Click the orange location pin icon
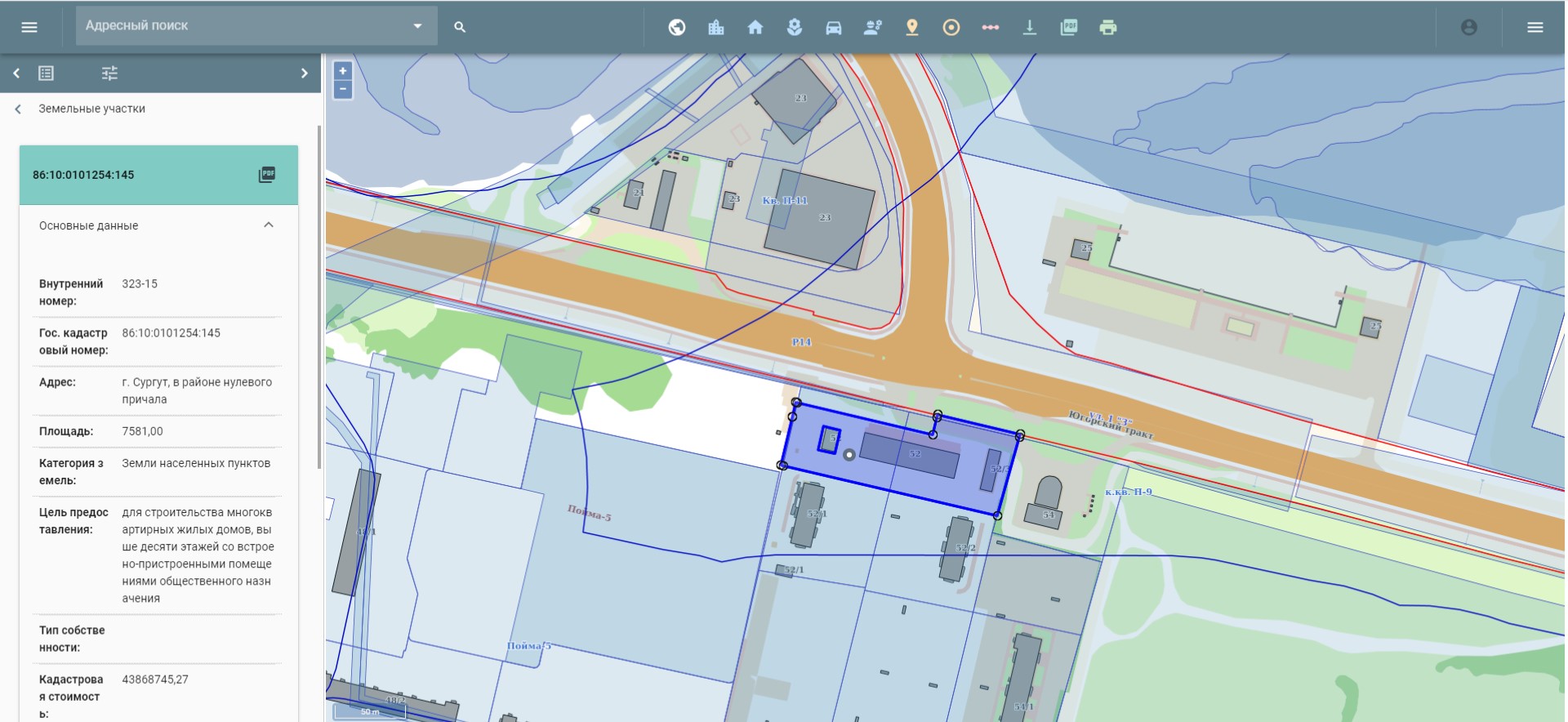The width and height of the screenshot is (1568, 722). pyautogui.click(x=912, y=28)
